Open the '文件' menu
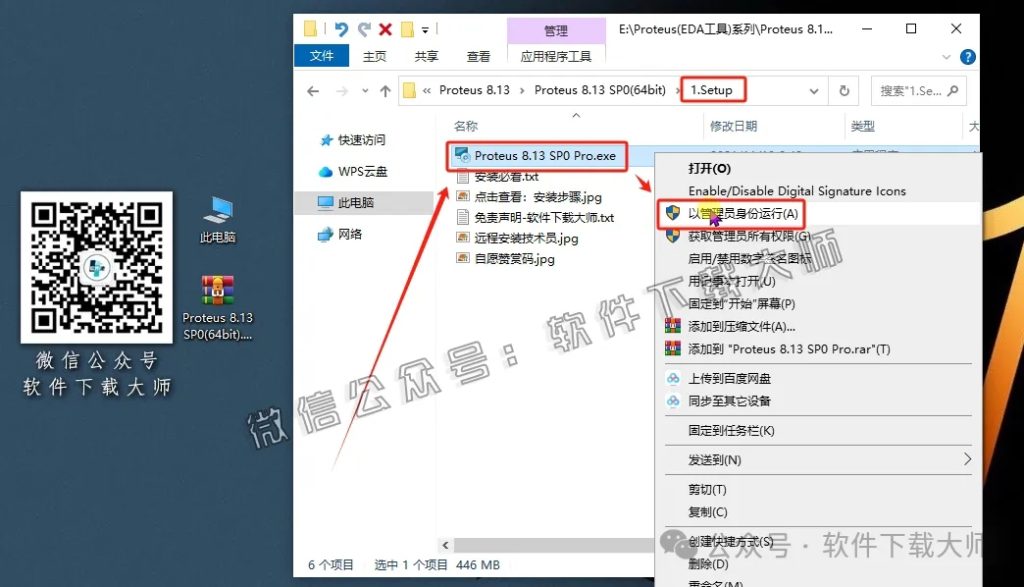 pos(321,56)
